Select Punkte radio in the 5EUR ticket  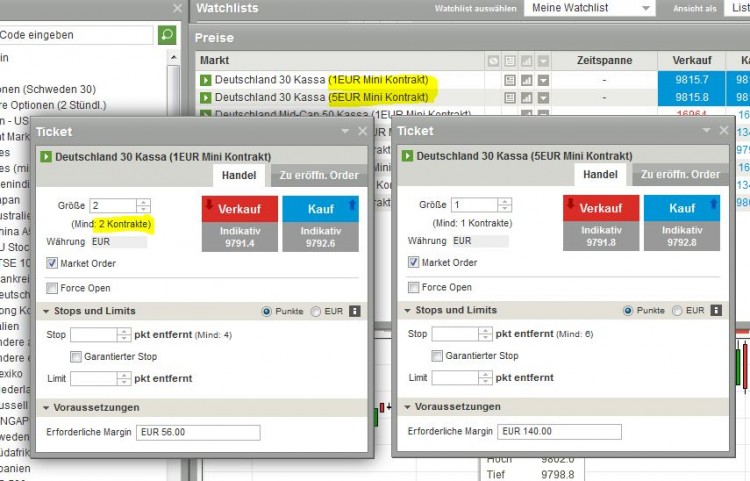628,310
